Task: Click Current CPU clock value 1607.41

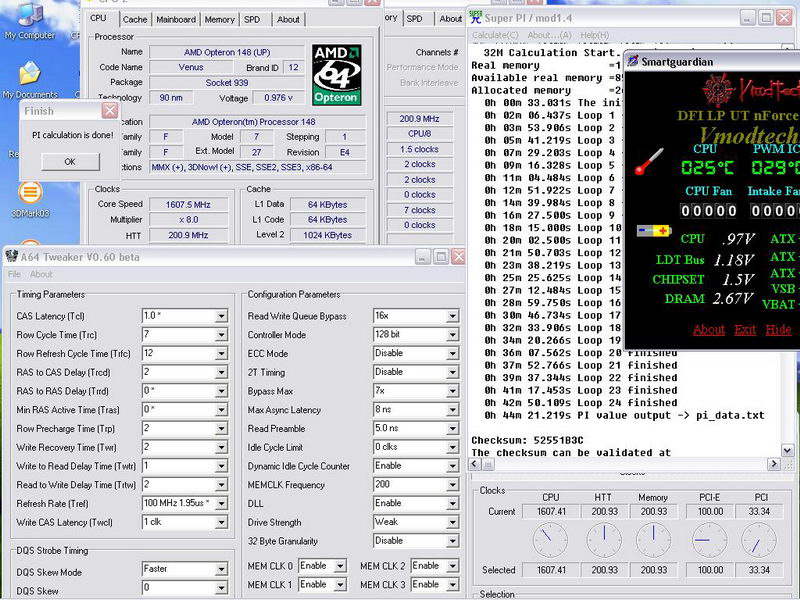Action: [x=551, y=511]
